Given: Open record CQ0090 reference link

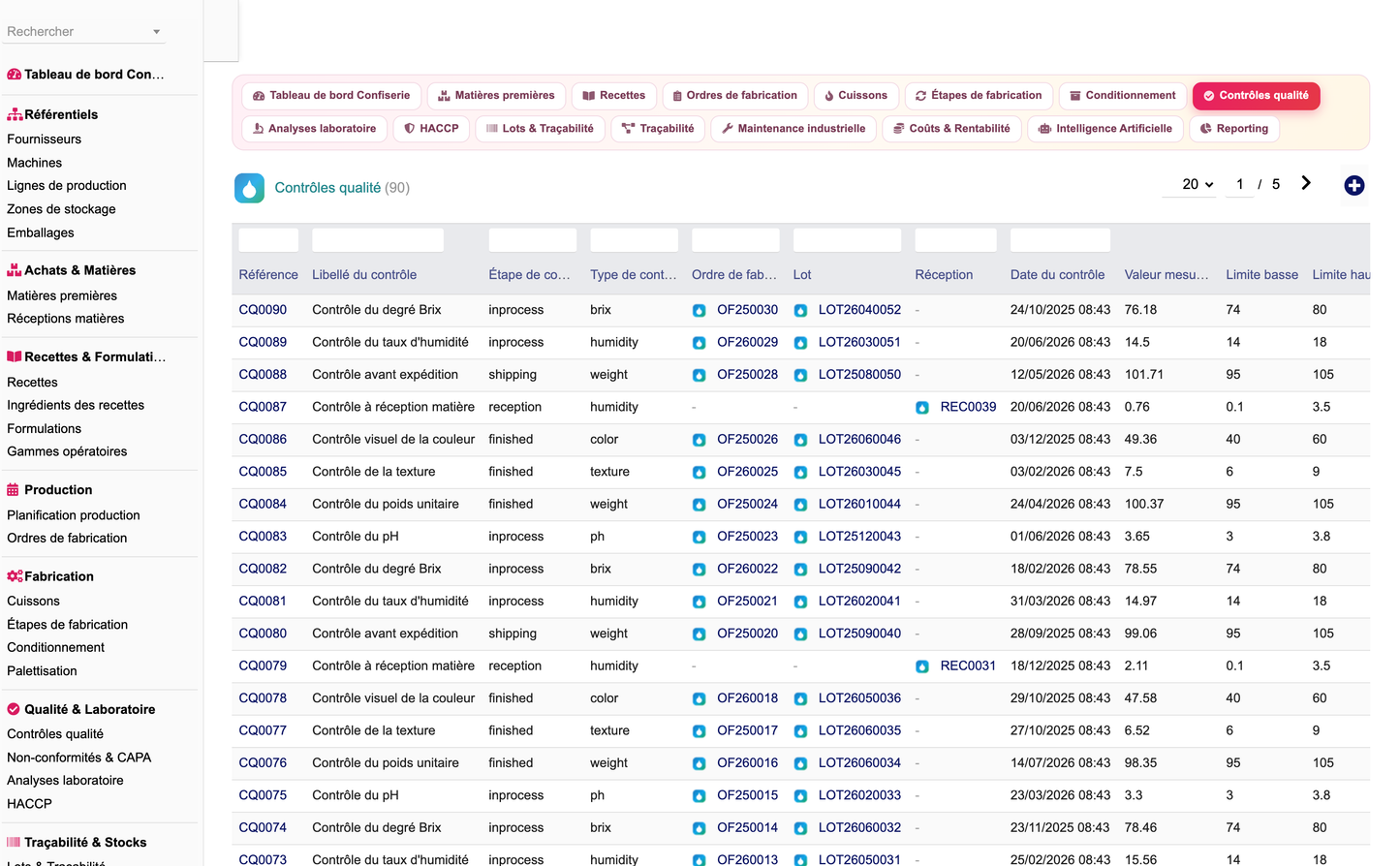Looking at the screenshot, I should [x=263, y=310].
